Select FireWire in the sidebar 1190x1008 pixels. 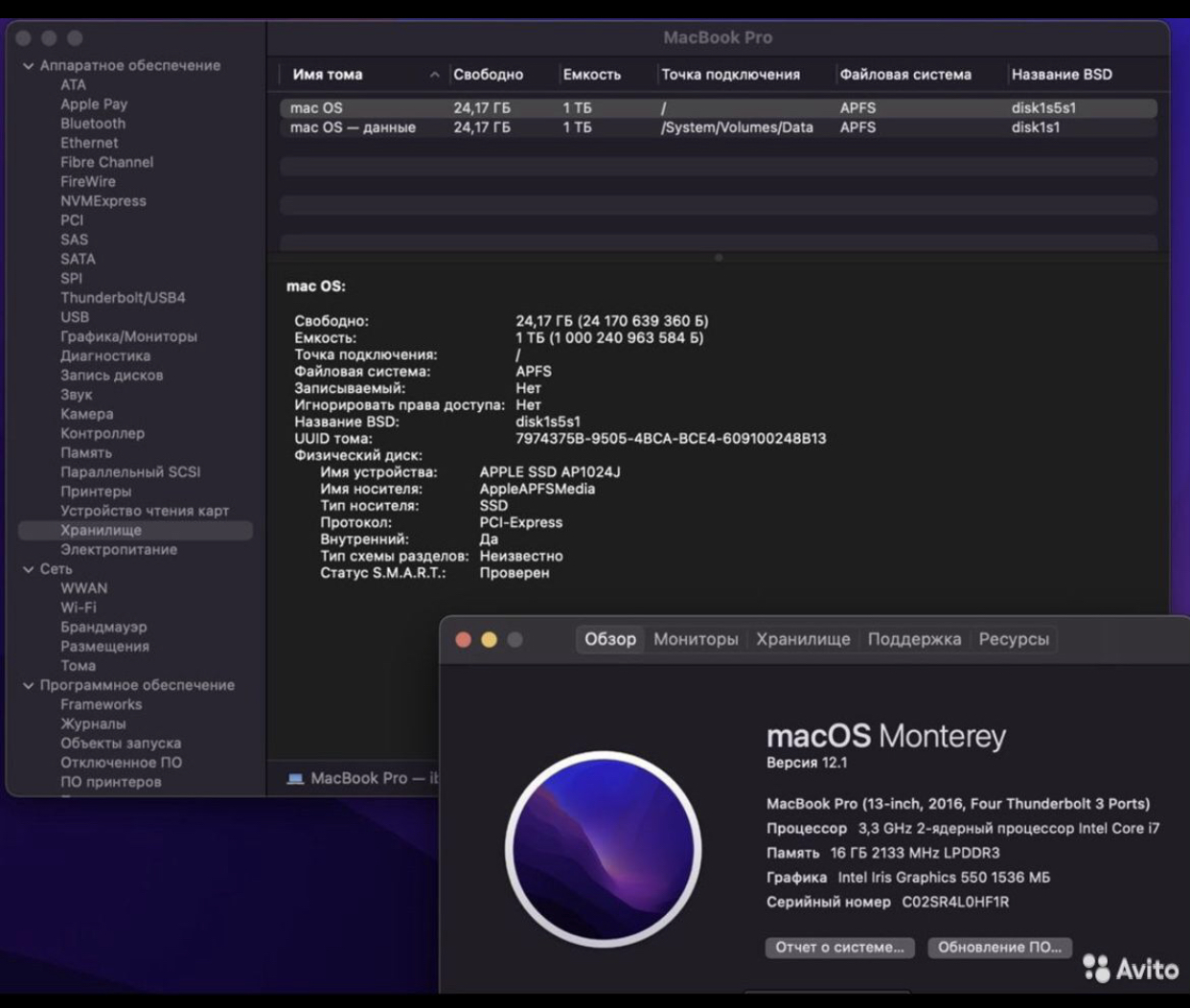point(87,182)
